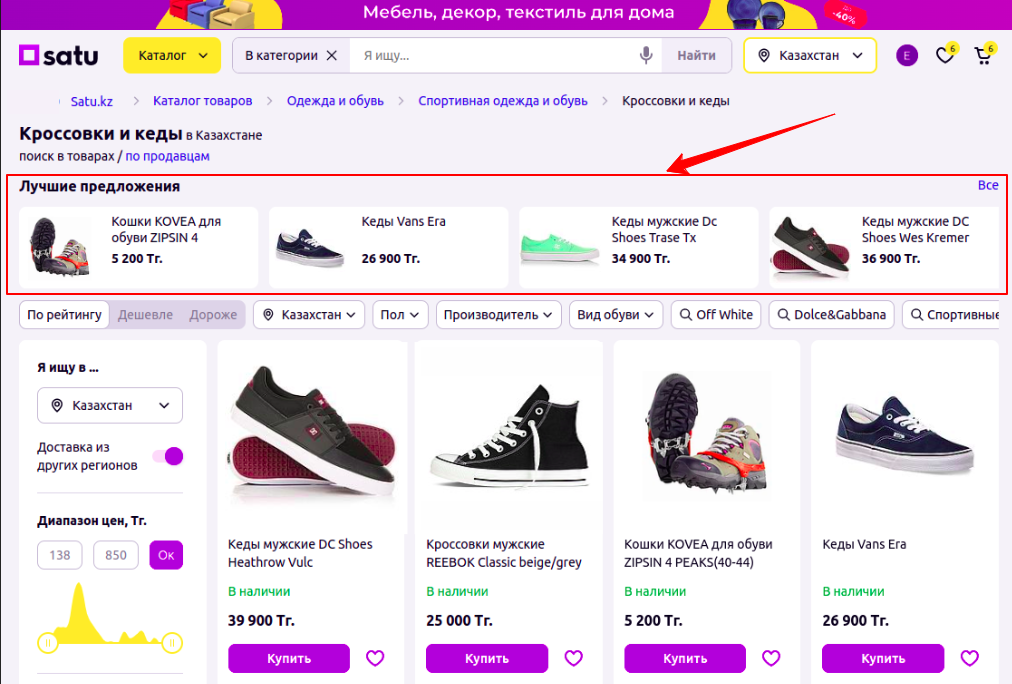Toggle 'Доставка из других регионов' switch
This screenshot has height=684, width=1012.
pos(168,456)
